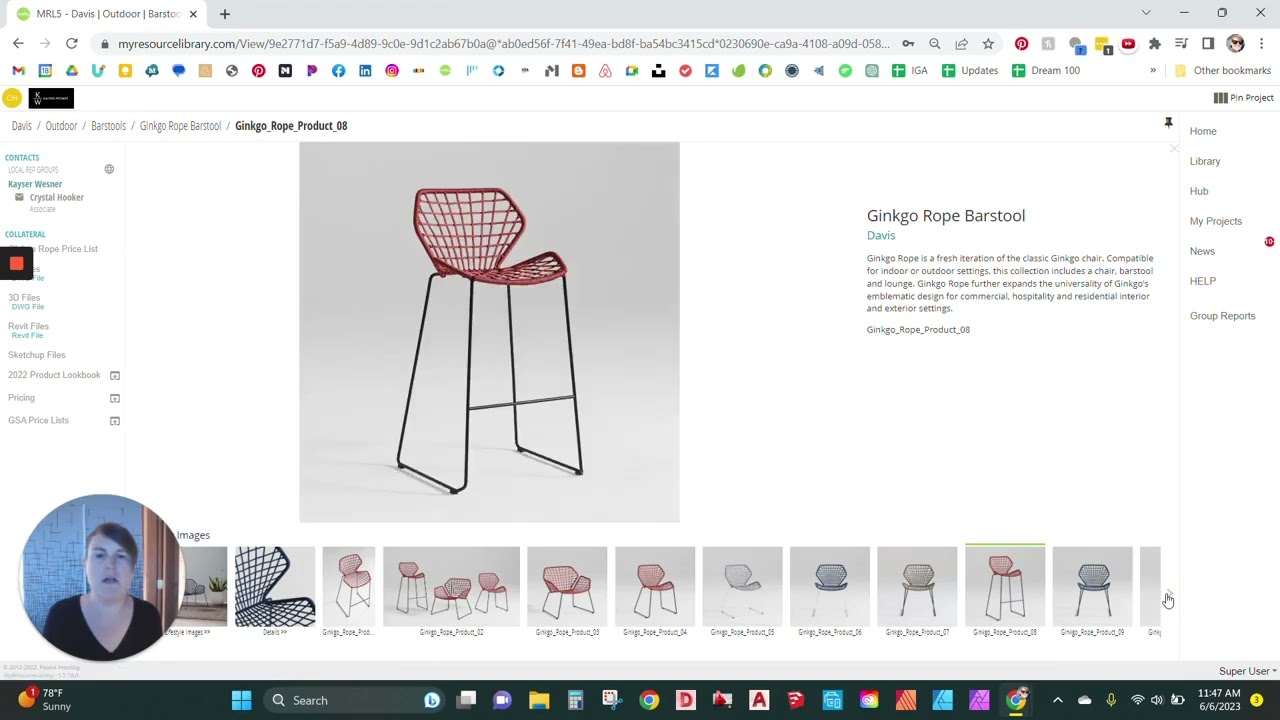Open Hub in the right menu
The image size is (1280, 720).
pyautogui.click(x=1199, y=191)
